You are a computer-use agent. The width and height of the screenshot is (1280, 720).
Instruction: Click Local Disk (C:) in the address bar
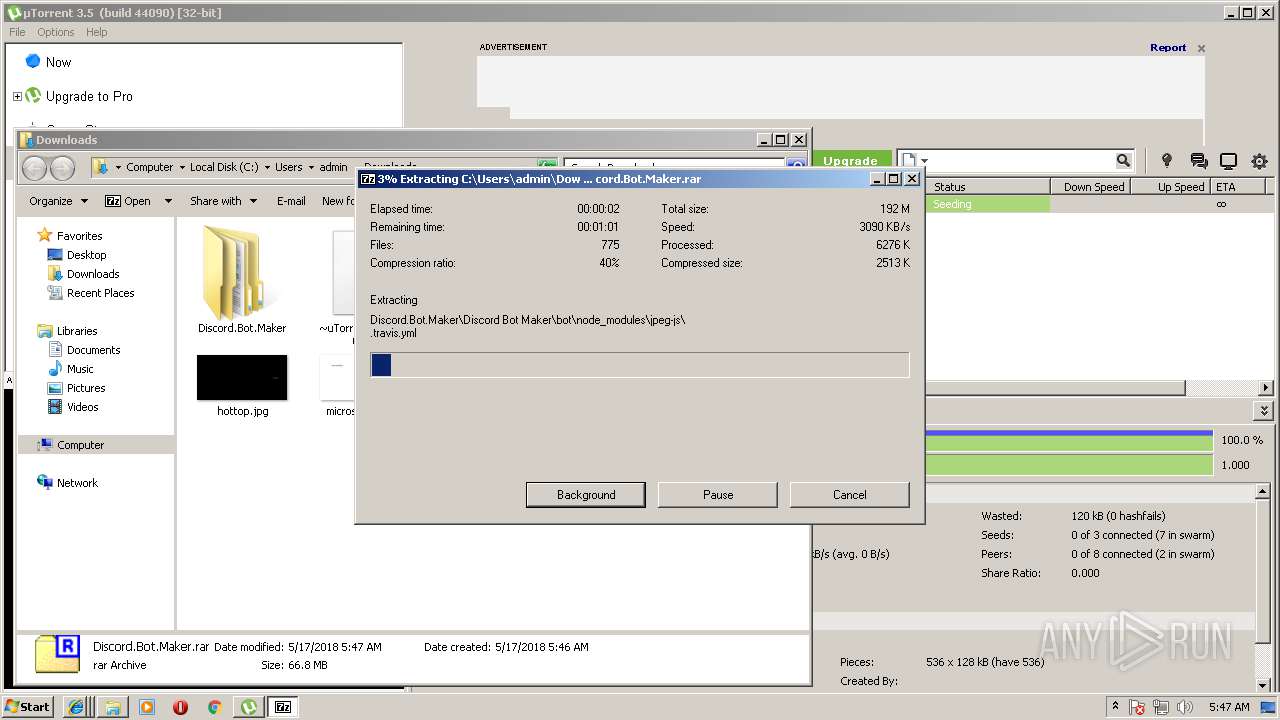[x=224, y=167]
